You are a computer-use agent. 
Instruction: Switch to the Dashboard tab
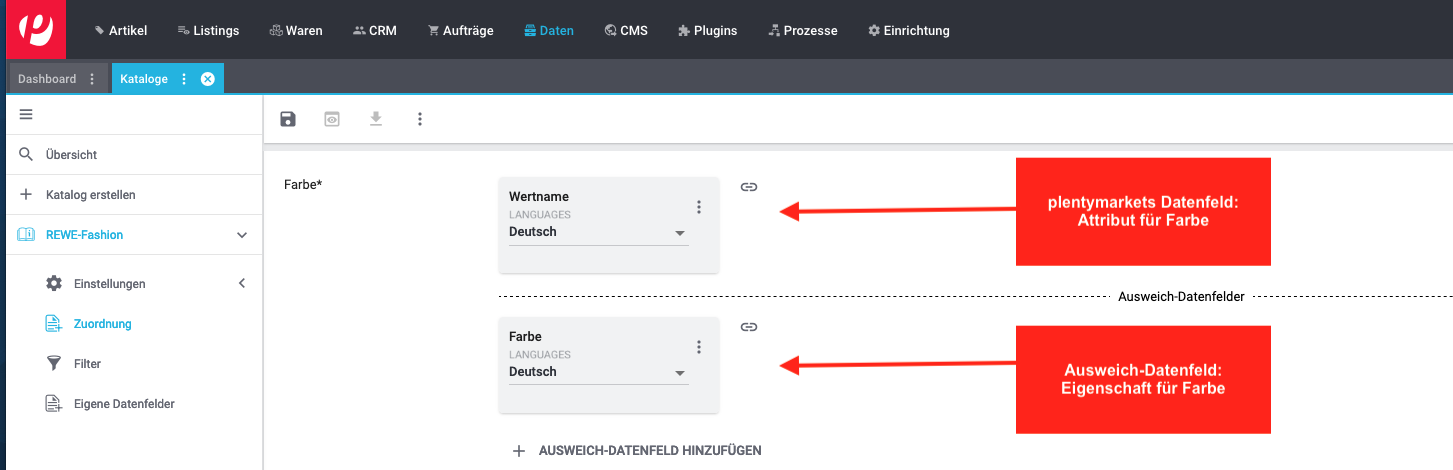point(47,79)
